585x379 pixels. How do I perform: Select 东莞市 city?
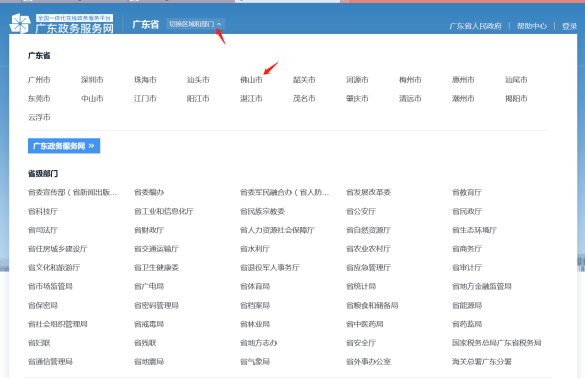point(39,98)
